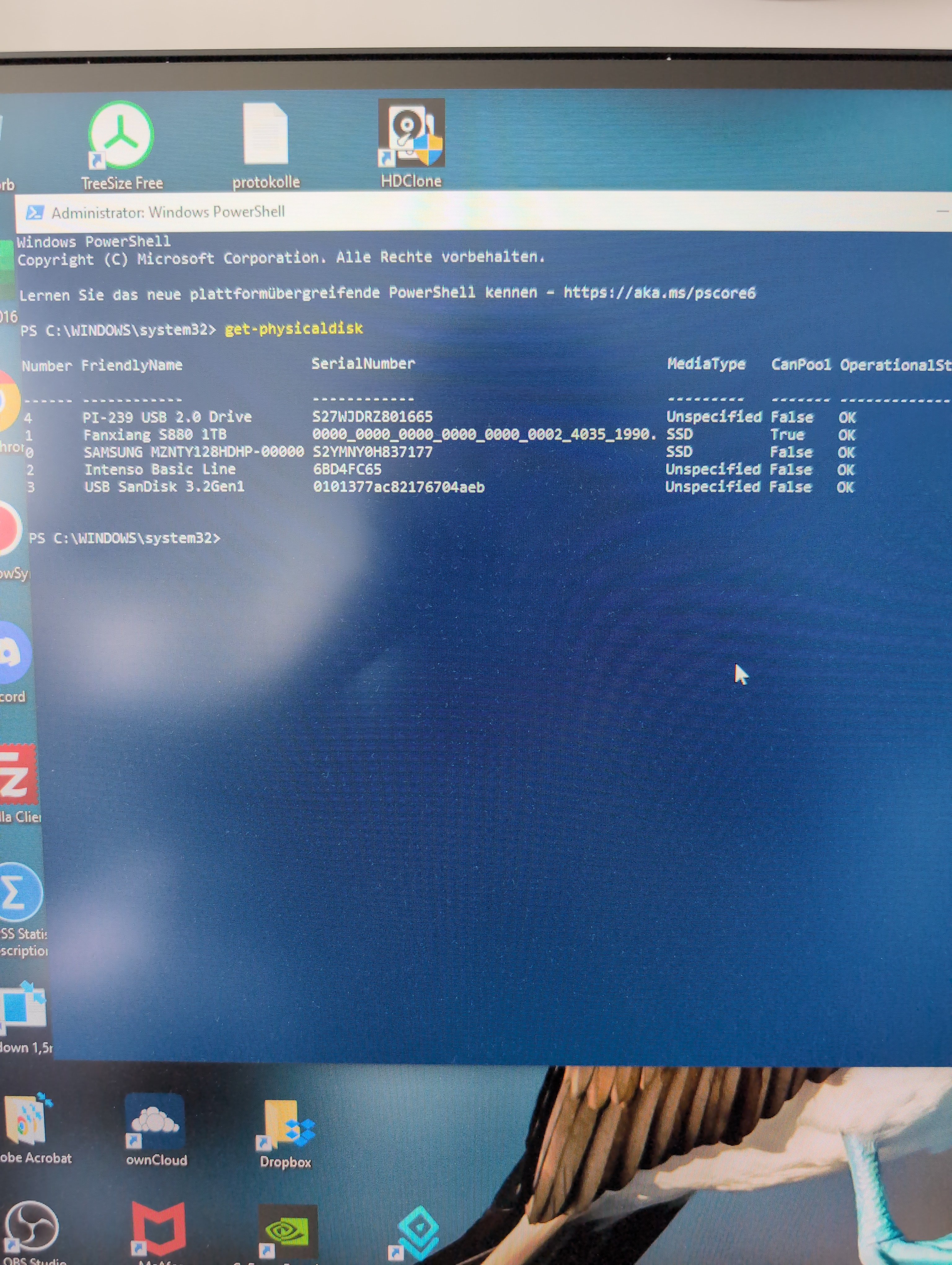Click the aka.ms/pscore6 link text
952x1265 pixels.
659,293
